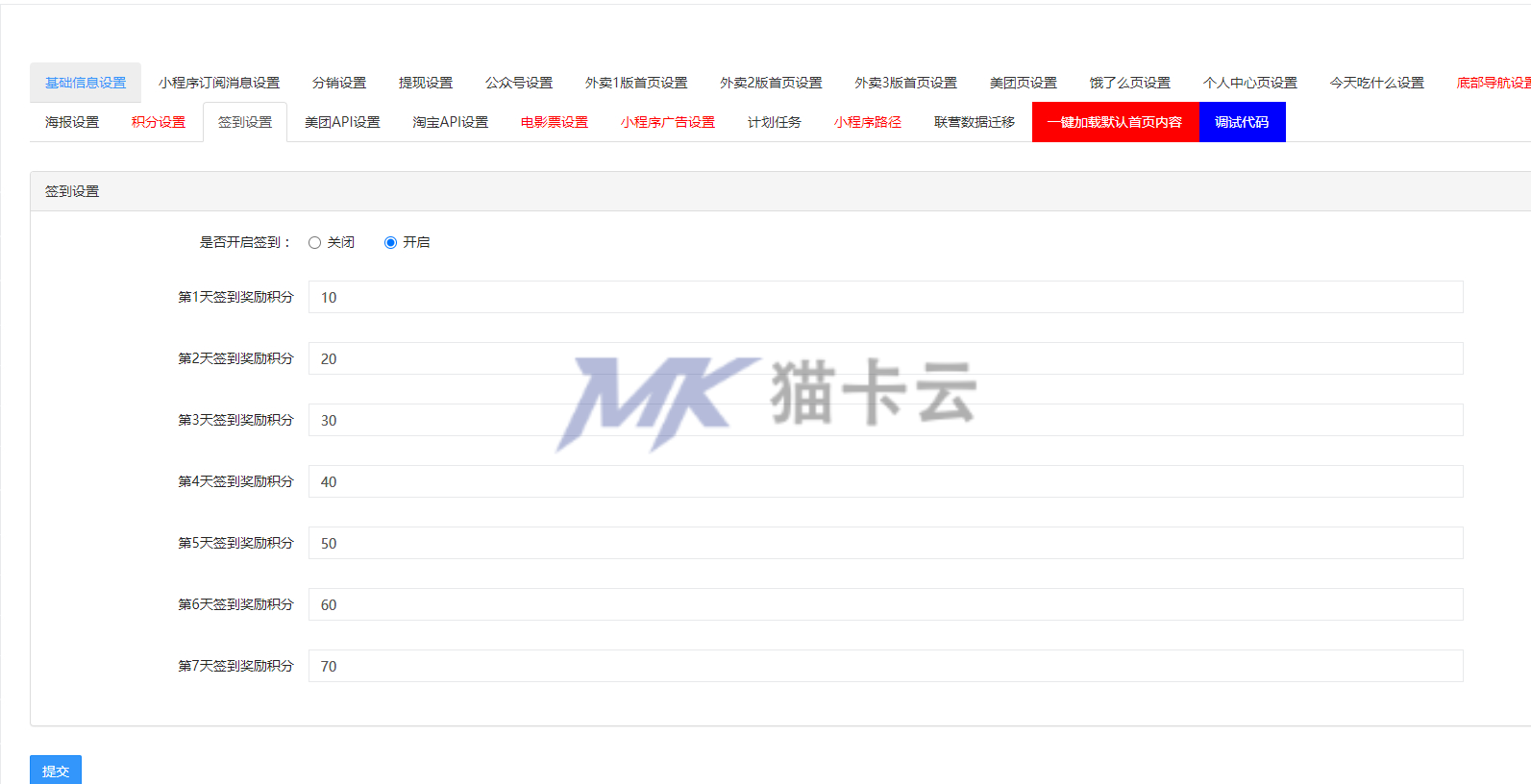Open 小程序广告设置 tab
The image size is (1531, 784).
pyautogui.click(x=668, y=122)
